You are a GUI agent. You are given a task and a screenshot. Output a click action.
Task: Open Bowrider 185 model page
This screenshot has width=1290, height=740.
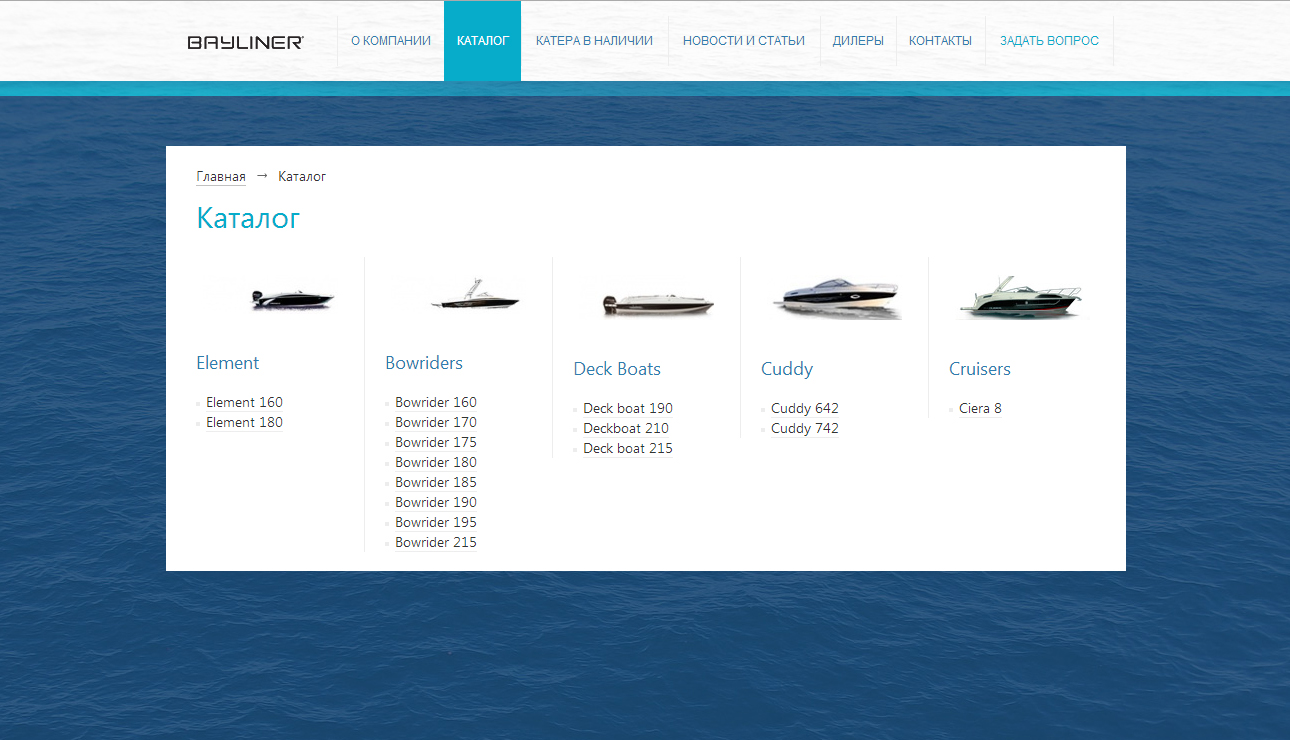(436, 483)
